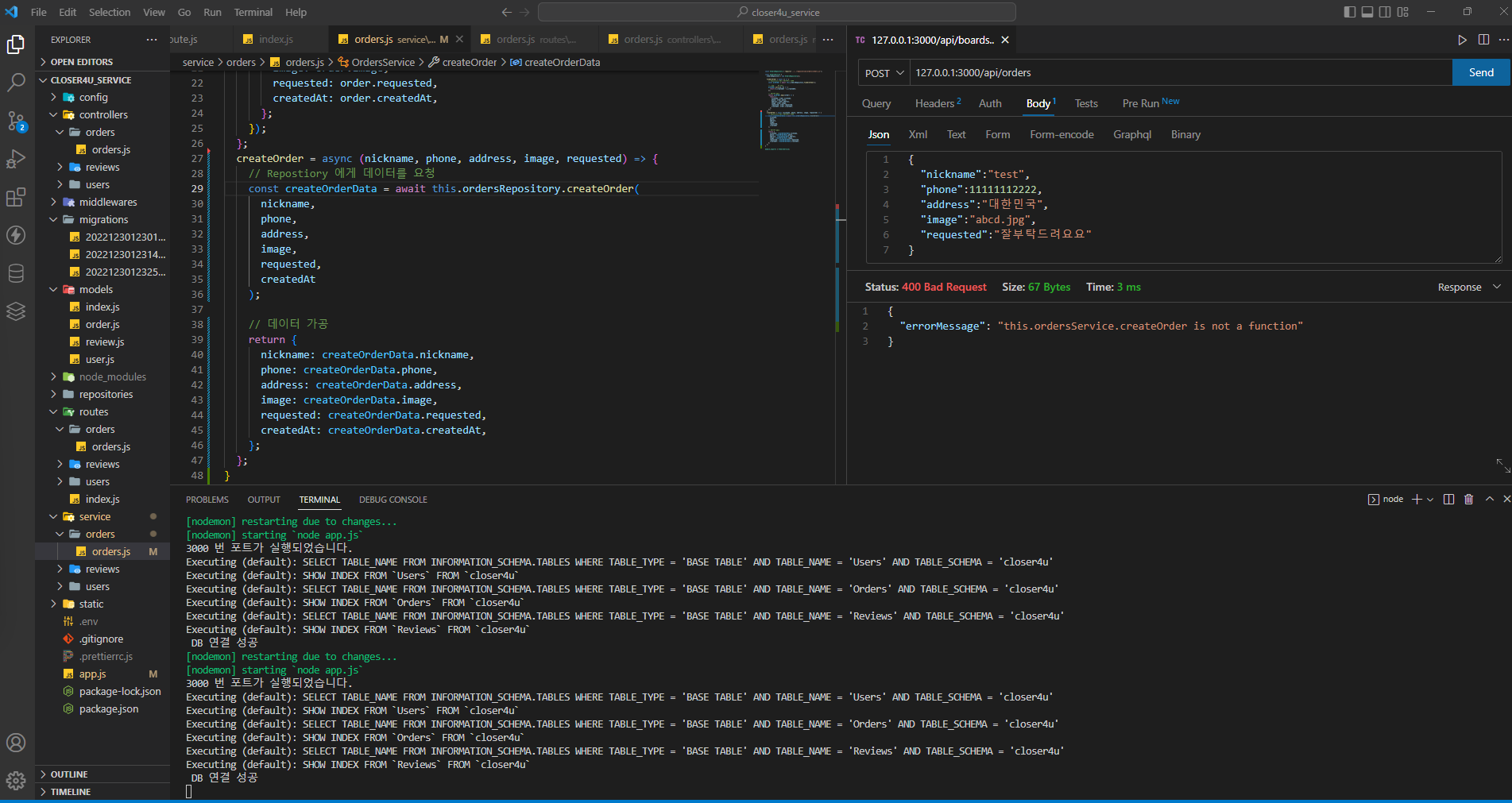The height and width of the screenshot is (803, 1512).
Task: Maximize panel size with chevron up
Action: tap(1489, 500)
